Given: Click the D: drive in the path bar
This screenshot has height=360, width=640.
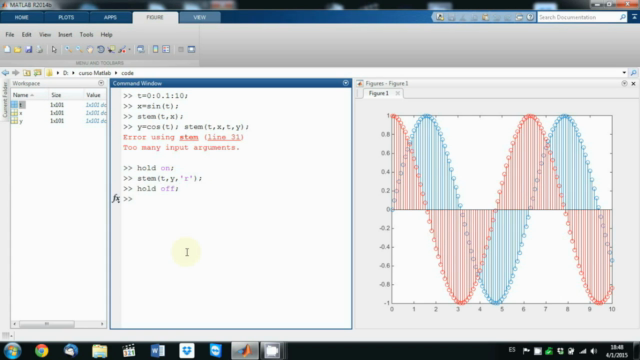Looking at the screenshot, I should (66, 73).
